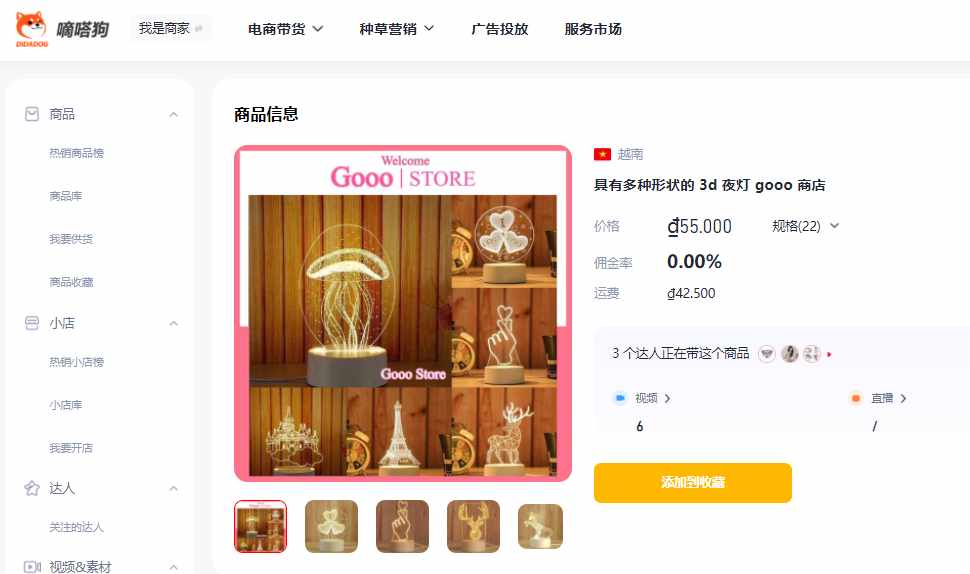
Task: Open the 广告投放 menu item
Action: point(500,29)
